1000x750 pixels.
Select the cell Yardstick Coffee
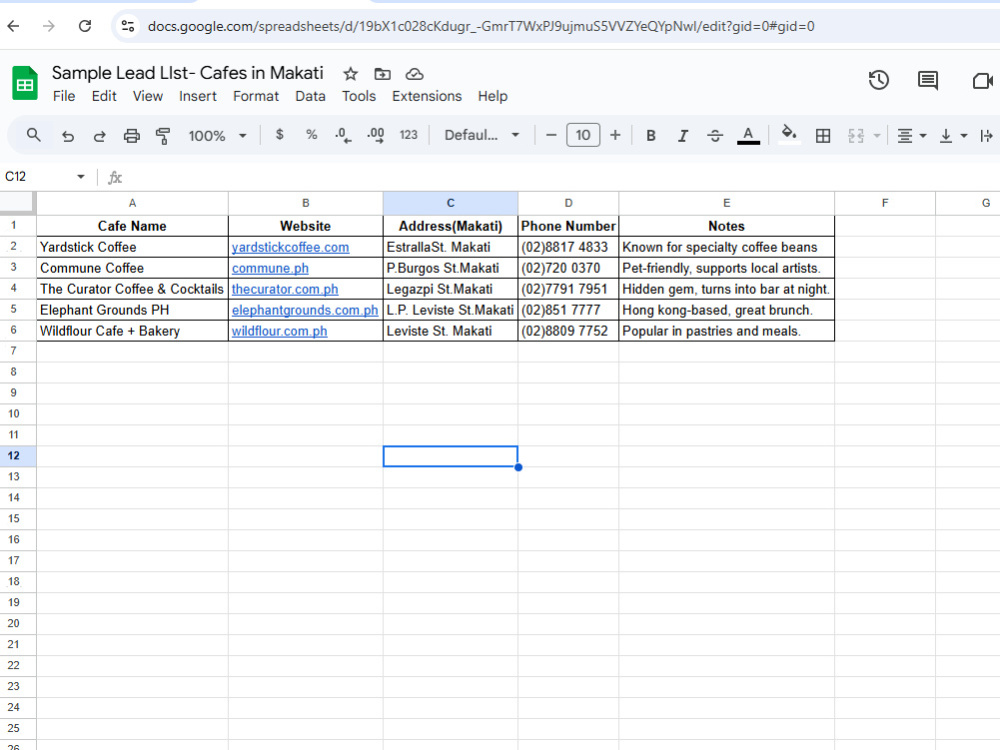coord(132,247)
